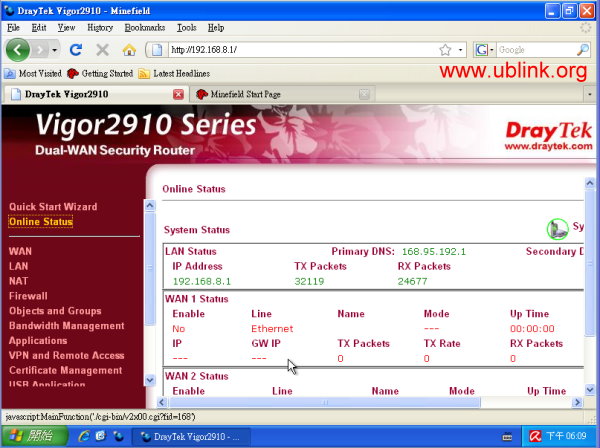Open the WAN menu in the sidebar
Viewport: 600px width, 448px height.
(x=20, y=251)
